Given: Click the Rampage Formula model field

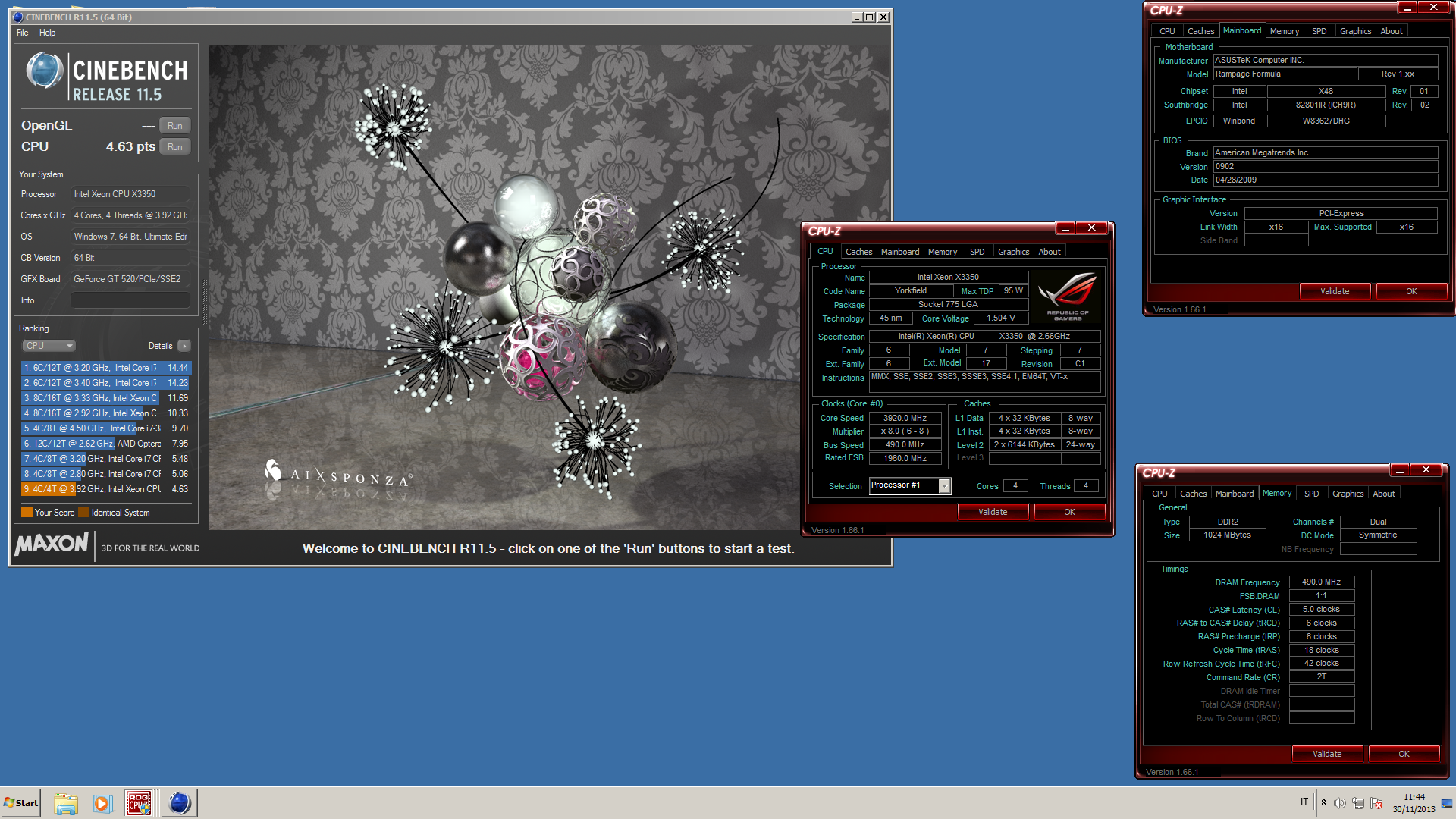Looking at the screenshot, I should coord(1285,74).
